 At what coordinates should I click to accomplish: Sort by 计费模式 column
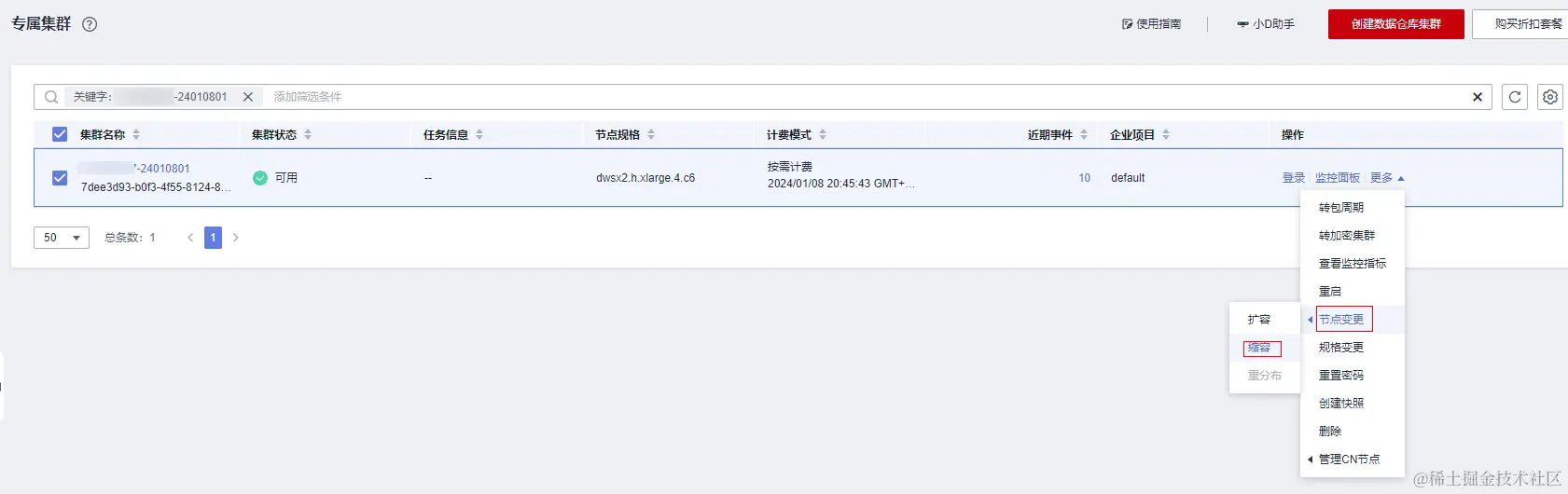point(823,134)
